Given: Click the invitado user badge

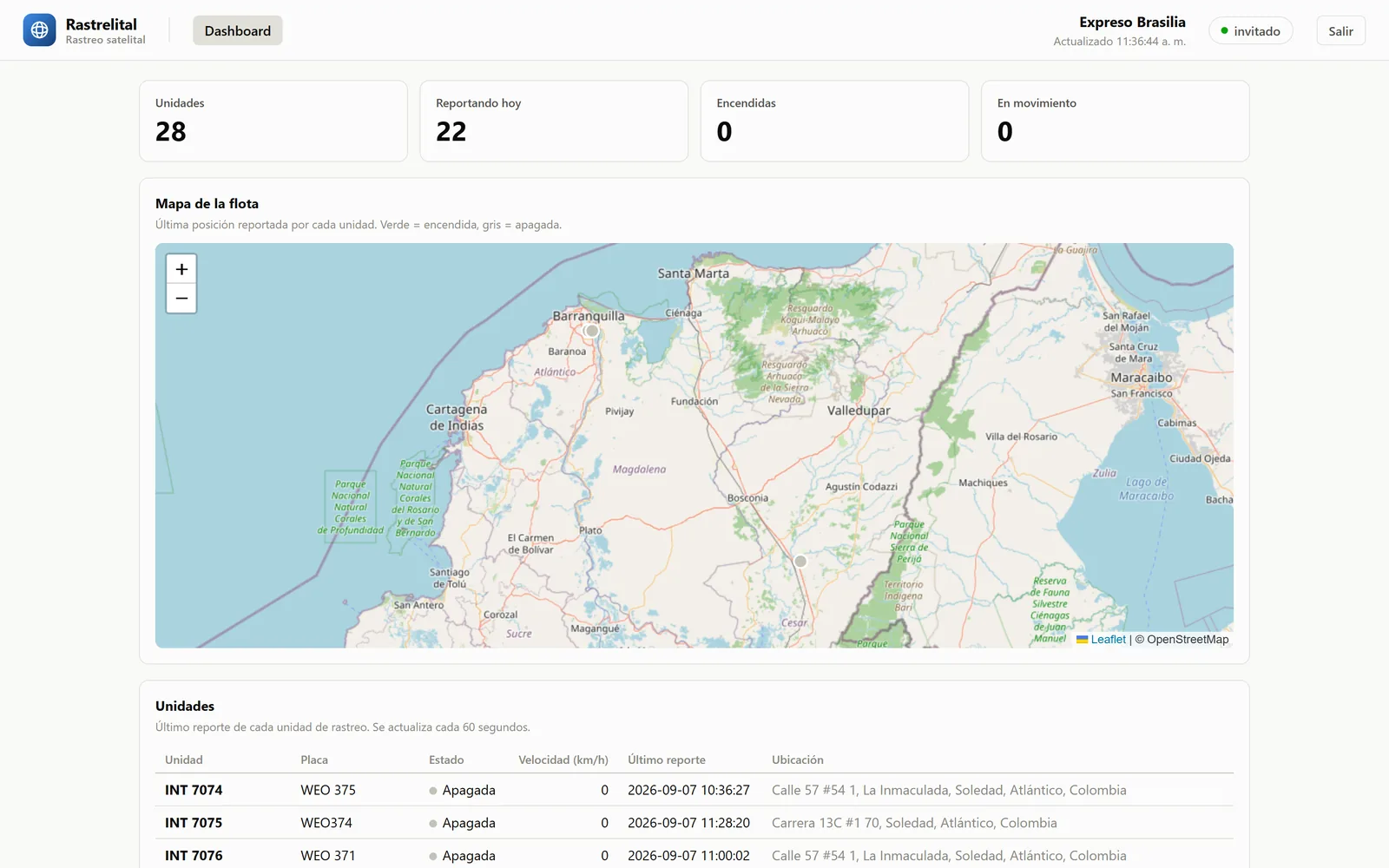Looking at the screenshot, I should 1250,30.
